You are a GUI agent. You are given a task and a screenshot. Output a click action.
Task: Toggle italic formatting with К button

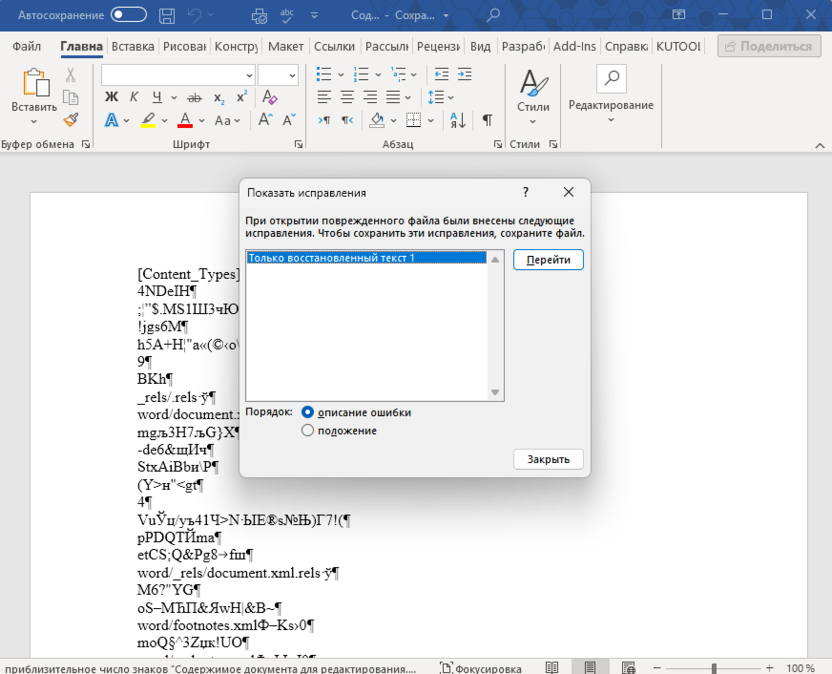(134, 97)
